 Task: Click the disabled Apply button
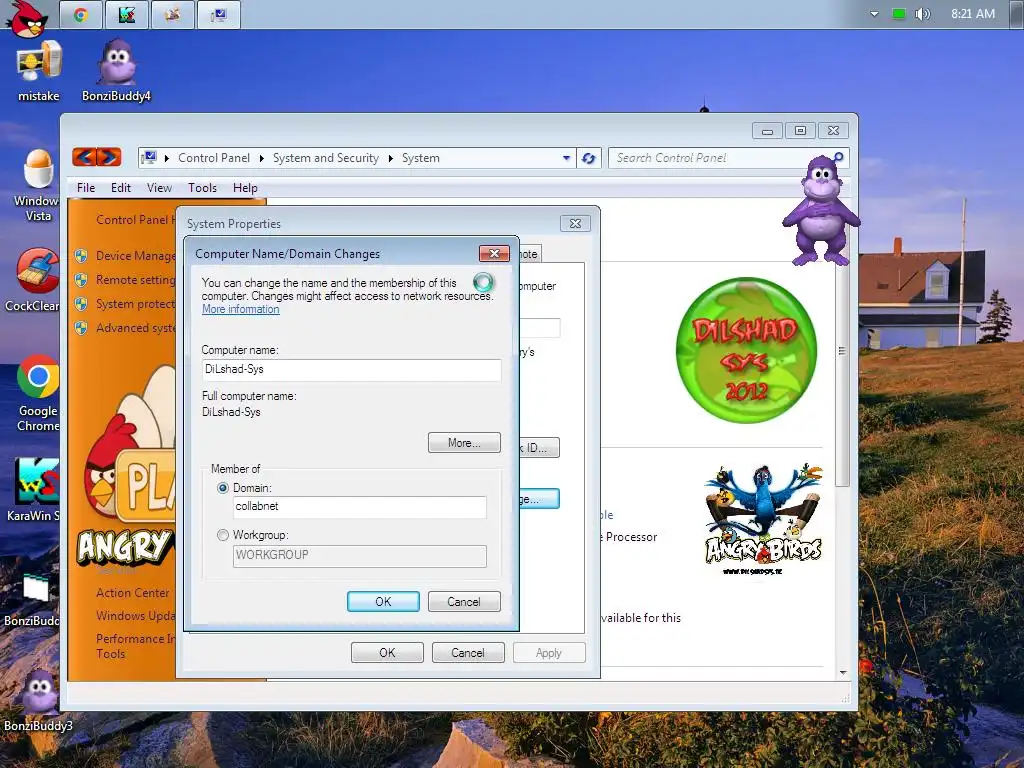[549, 652]
